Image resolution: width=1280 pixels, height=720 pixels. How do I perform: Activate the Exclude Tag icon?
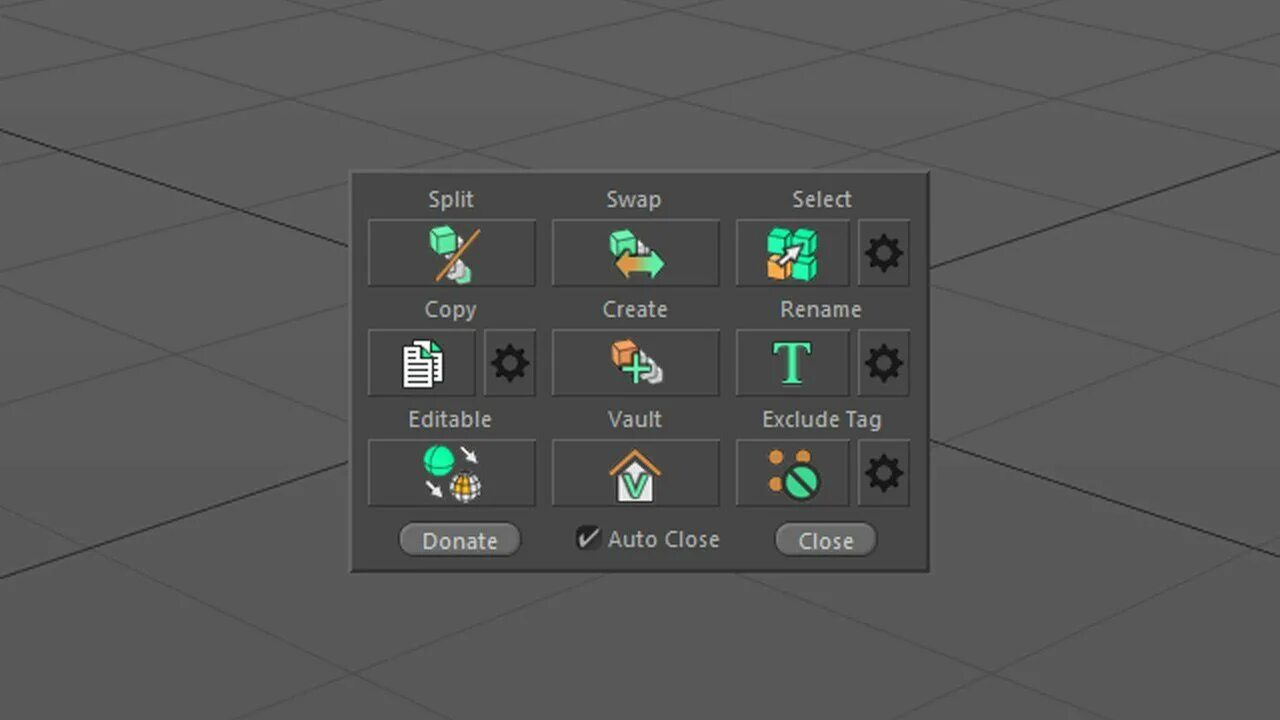[793, 473]
